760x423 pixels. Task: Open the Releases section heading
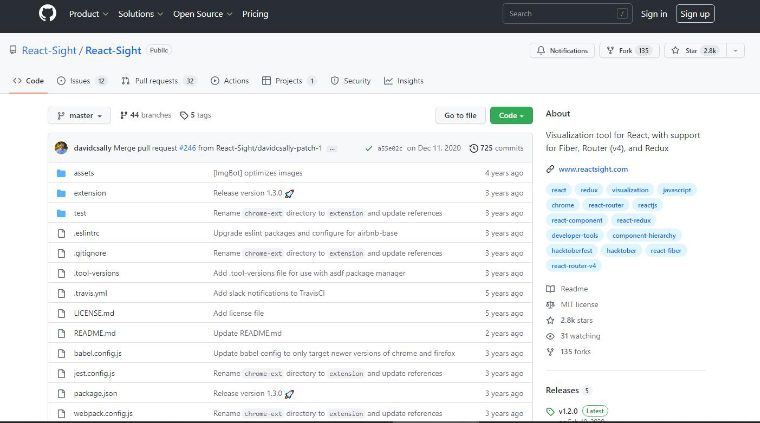[x=562, y=391]
